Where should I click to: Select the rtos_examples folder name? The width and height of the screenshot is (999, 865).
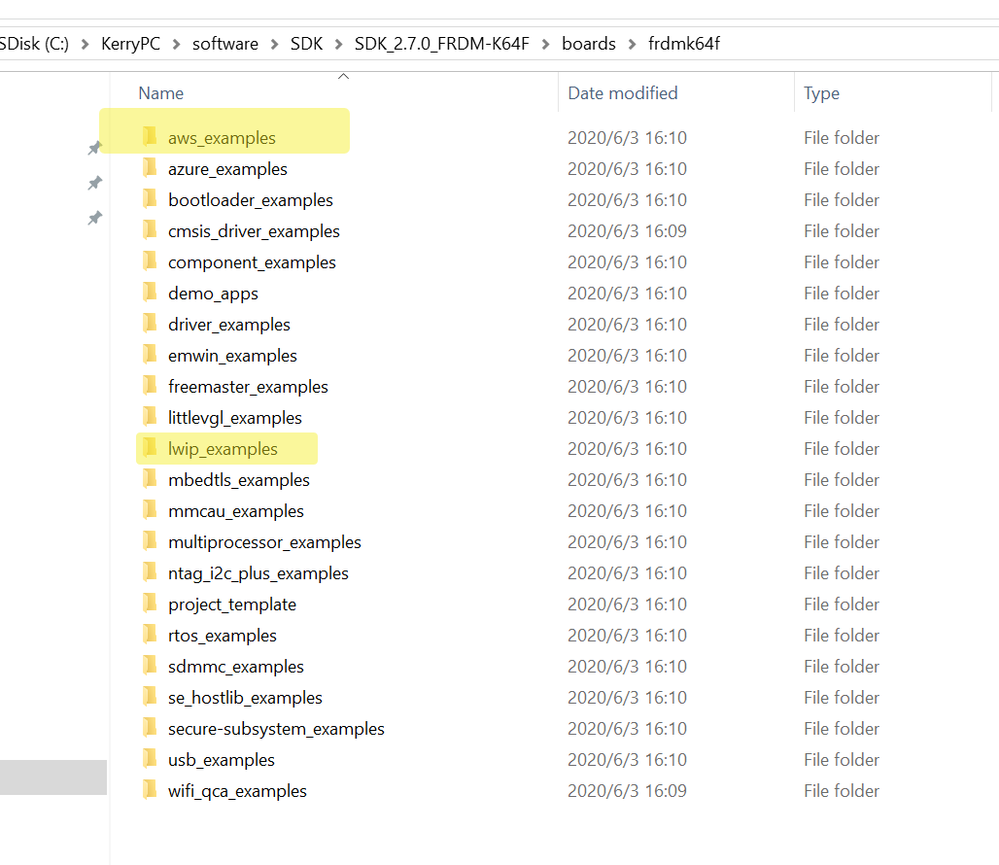click(x=222, y=636)
